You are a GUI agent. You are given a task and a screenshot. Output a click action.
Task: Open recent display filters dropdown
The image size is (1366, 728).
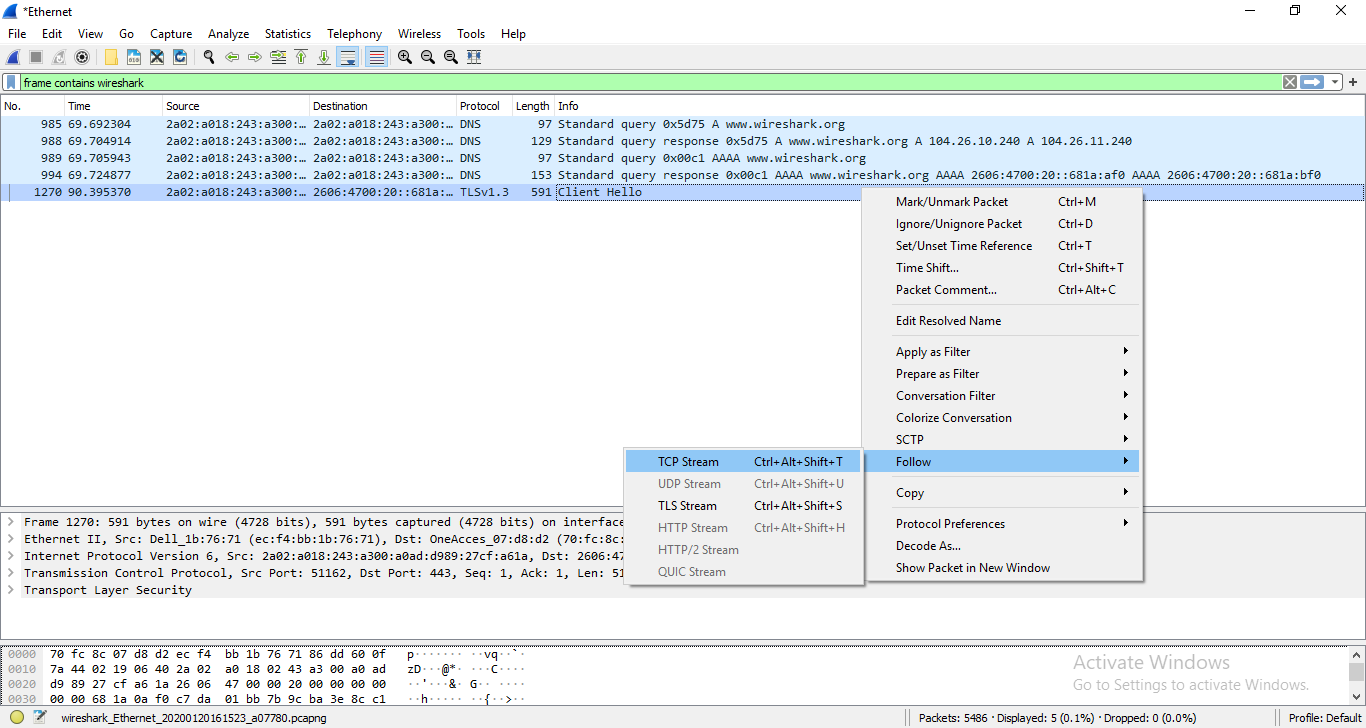tap(1336, 82)
